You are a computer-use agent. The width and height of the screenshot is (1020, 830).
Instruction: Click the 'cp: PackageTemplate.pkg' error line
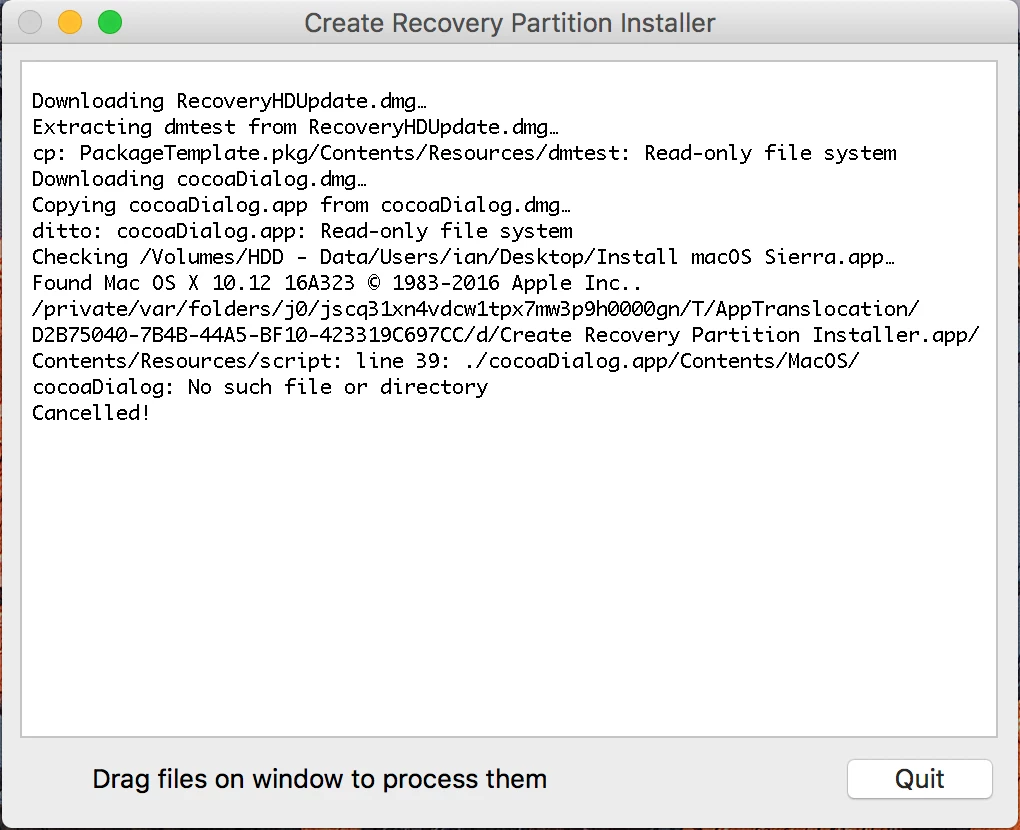pyautogui.click(x=464, y=153)
